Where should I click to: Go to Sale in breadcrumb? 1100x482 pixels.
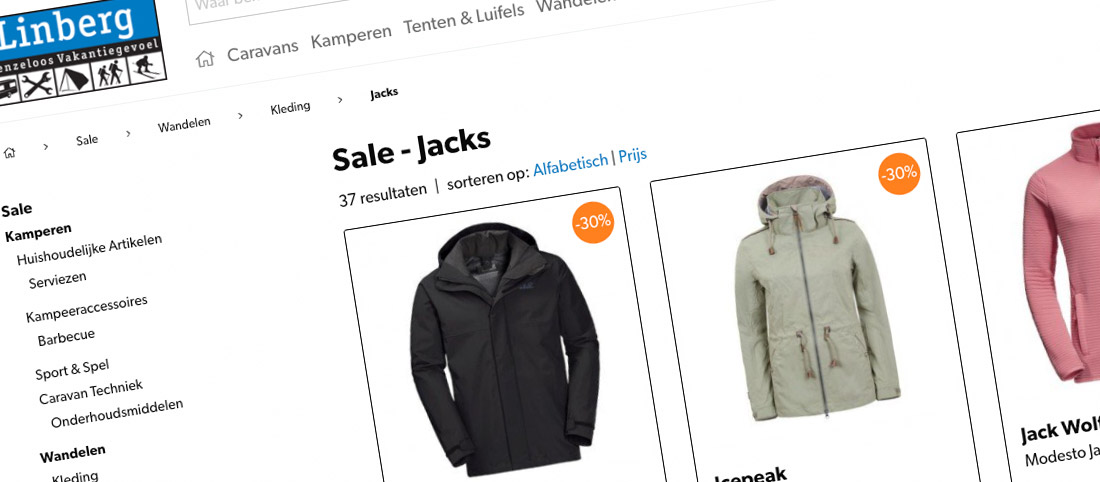tap(87, 140)
